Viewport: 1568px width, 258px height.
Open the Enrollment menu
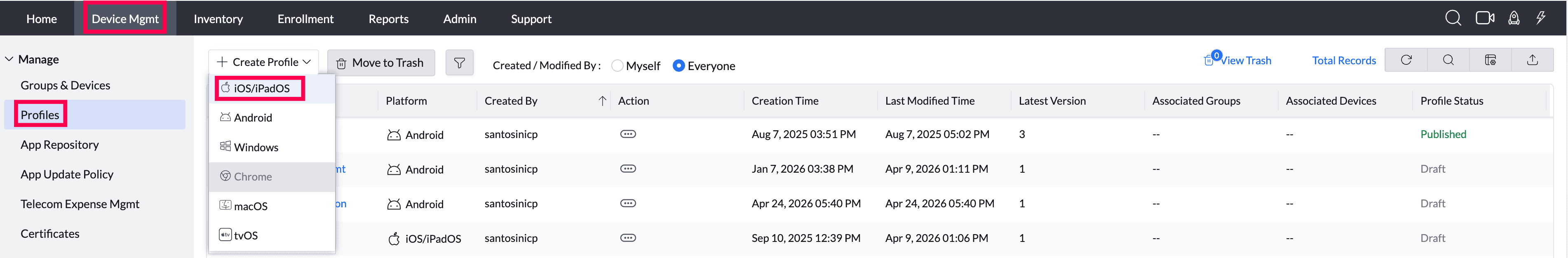tap(305, 18)
